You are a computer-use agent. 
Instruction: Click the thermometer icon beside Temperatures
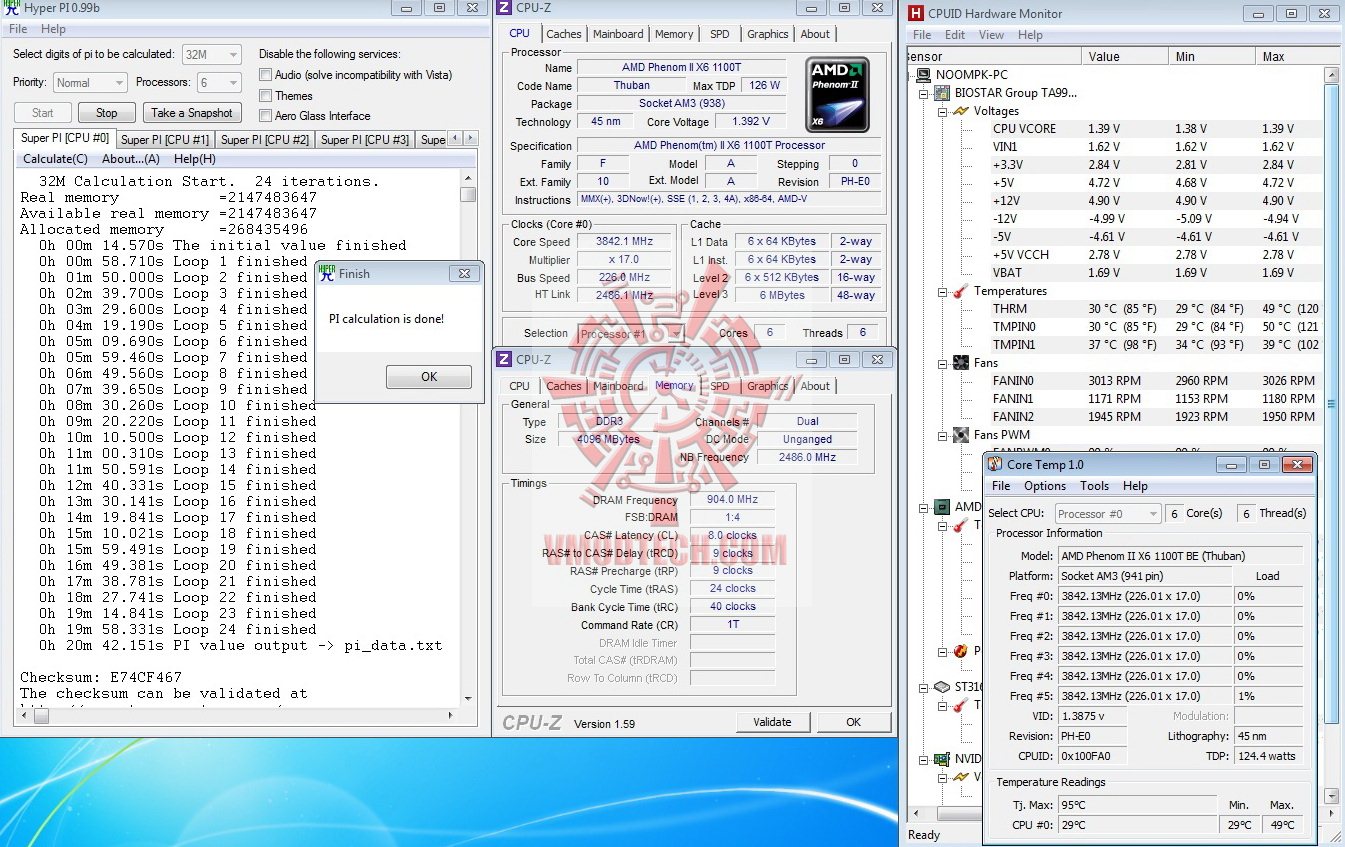coord(960,291)
